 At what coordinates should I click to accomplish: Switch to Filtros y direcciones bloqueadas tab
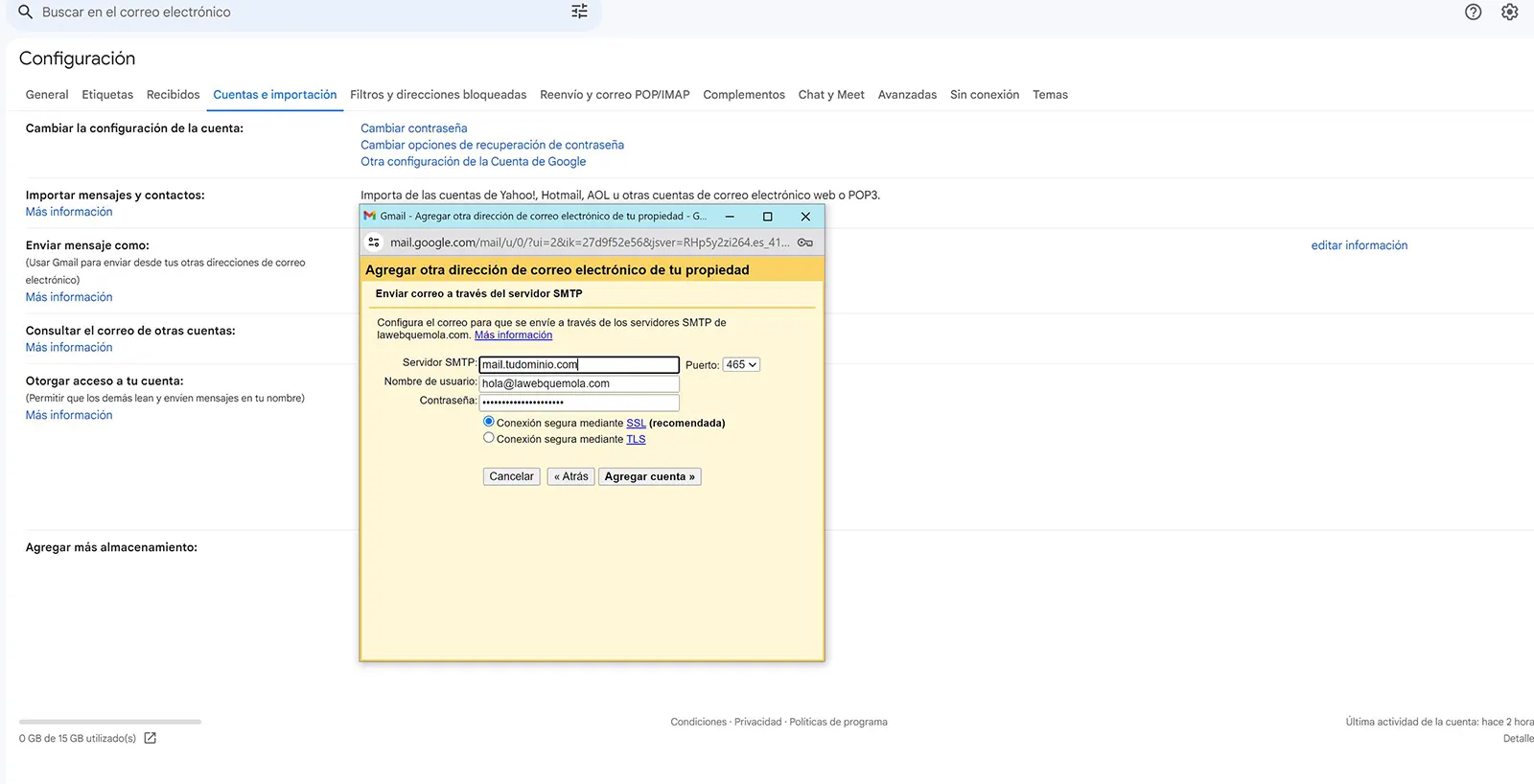point(438,95)
